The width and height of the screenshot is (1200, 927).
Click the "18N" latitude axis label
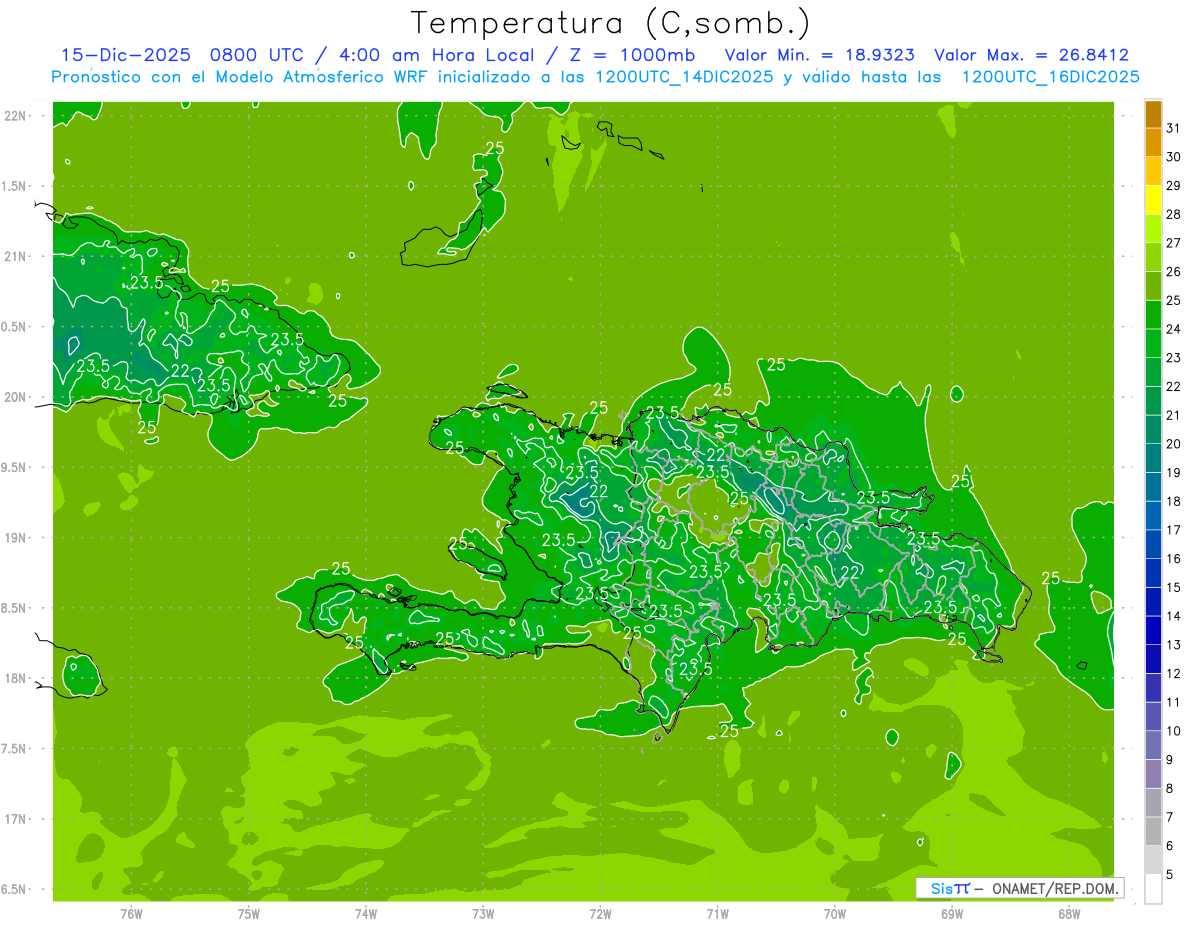17,678
